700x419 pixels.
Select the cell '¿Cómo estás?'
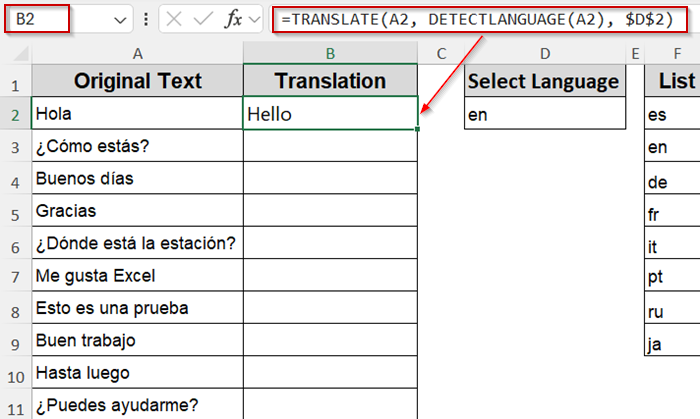click(x=138, y=146)
